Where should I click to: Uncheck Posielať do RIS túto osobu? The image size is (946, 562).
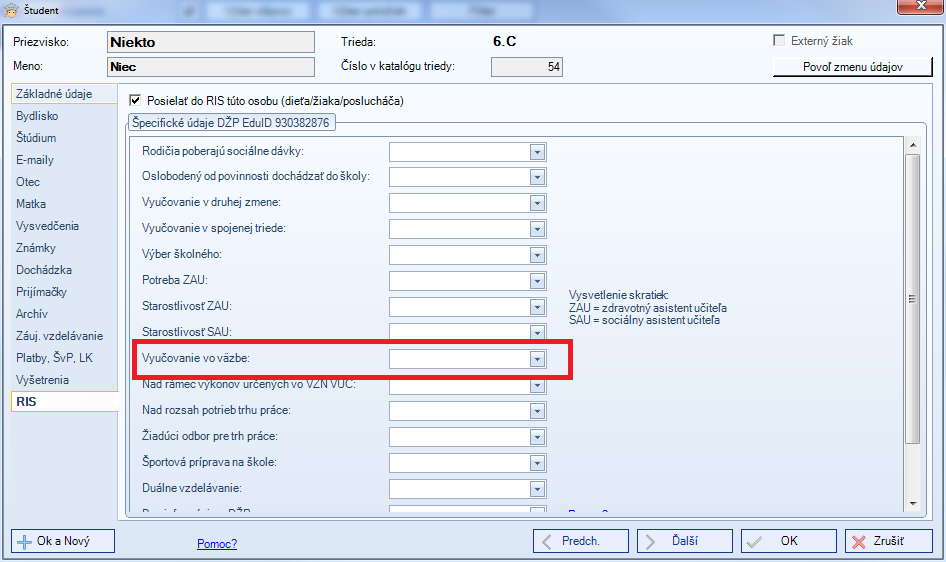coord(136,101)
